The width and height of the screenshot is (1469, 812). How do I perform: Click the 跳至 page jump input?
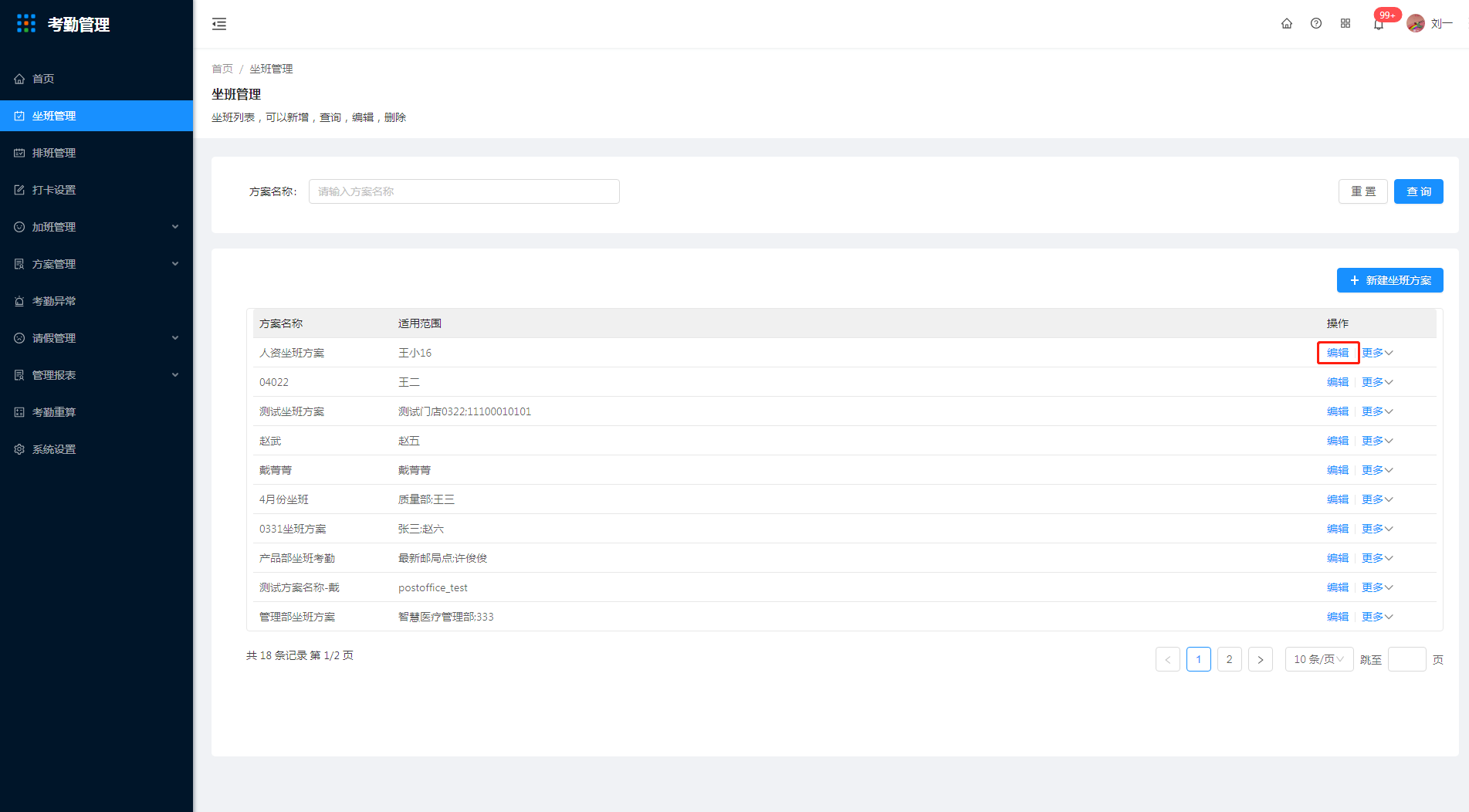(1406, 659)
